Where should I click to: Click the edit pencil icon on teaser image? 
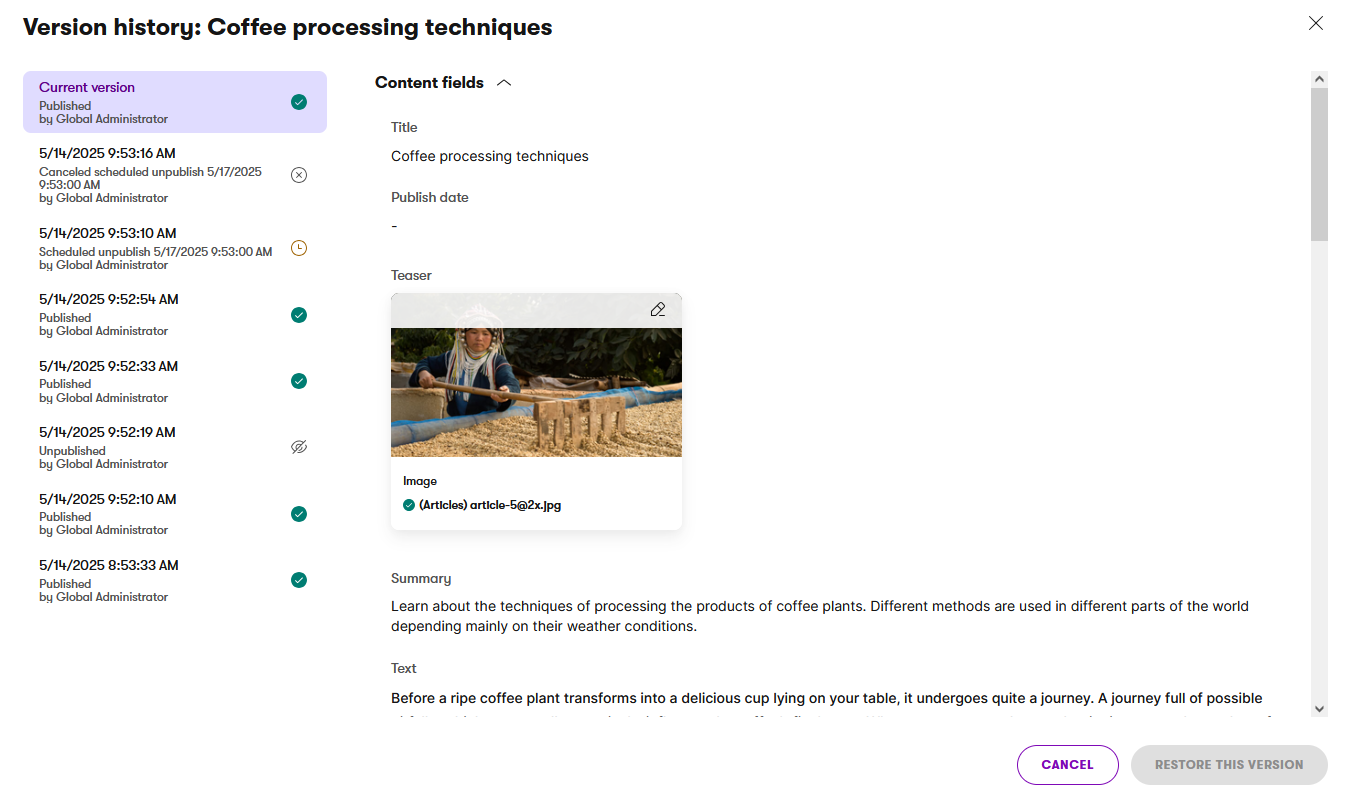[657, 310]
